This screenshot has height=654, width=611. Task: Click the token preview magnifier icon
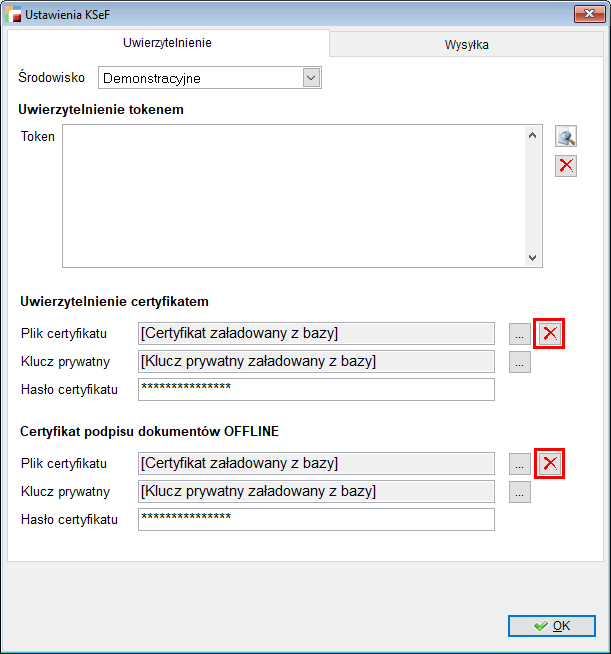click(x=567, y=138)
